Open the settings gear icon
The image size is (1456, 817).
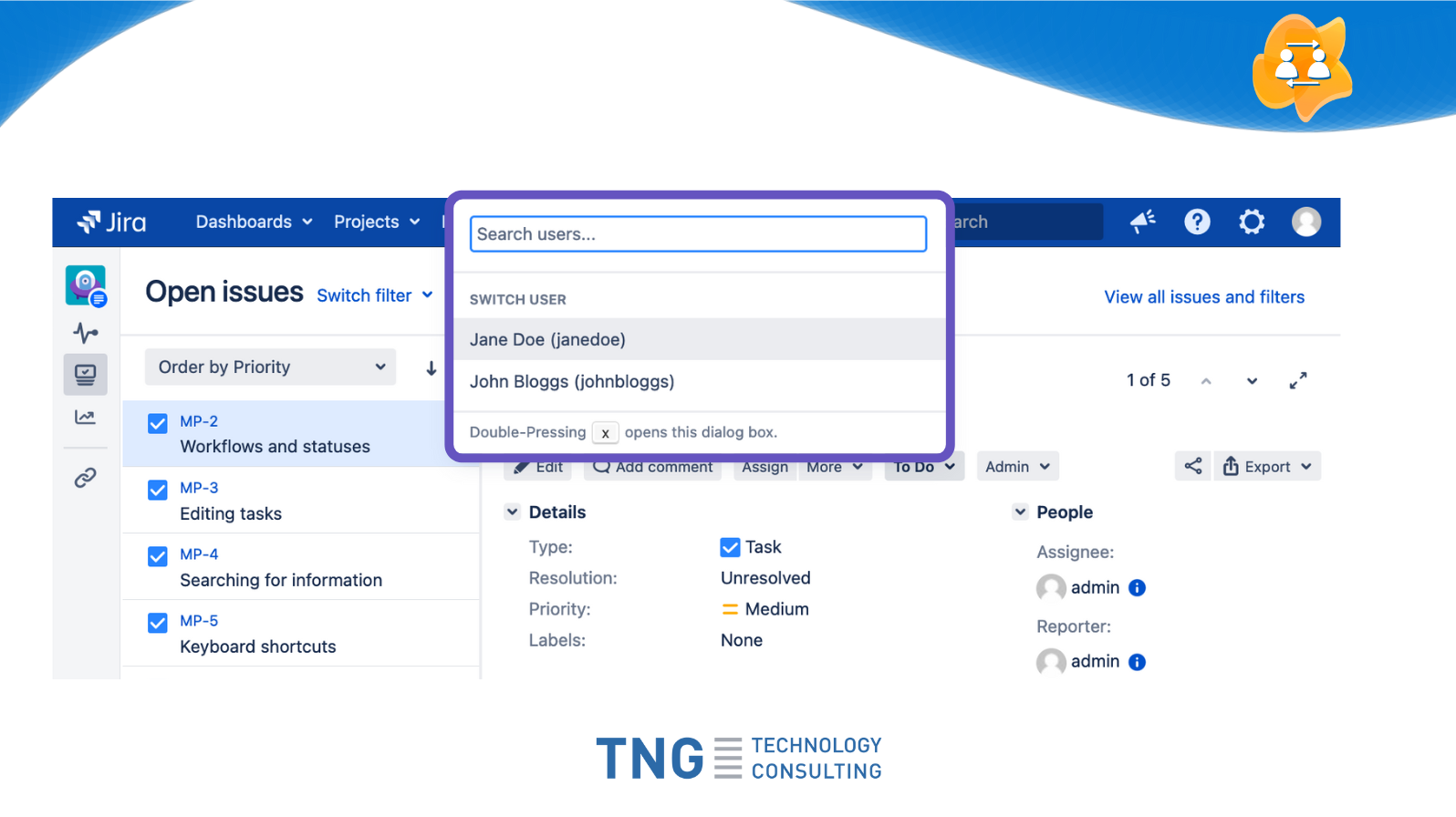[1252, 222]
